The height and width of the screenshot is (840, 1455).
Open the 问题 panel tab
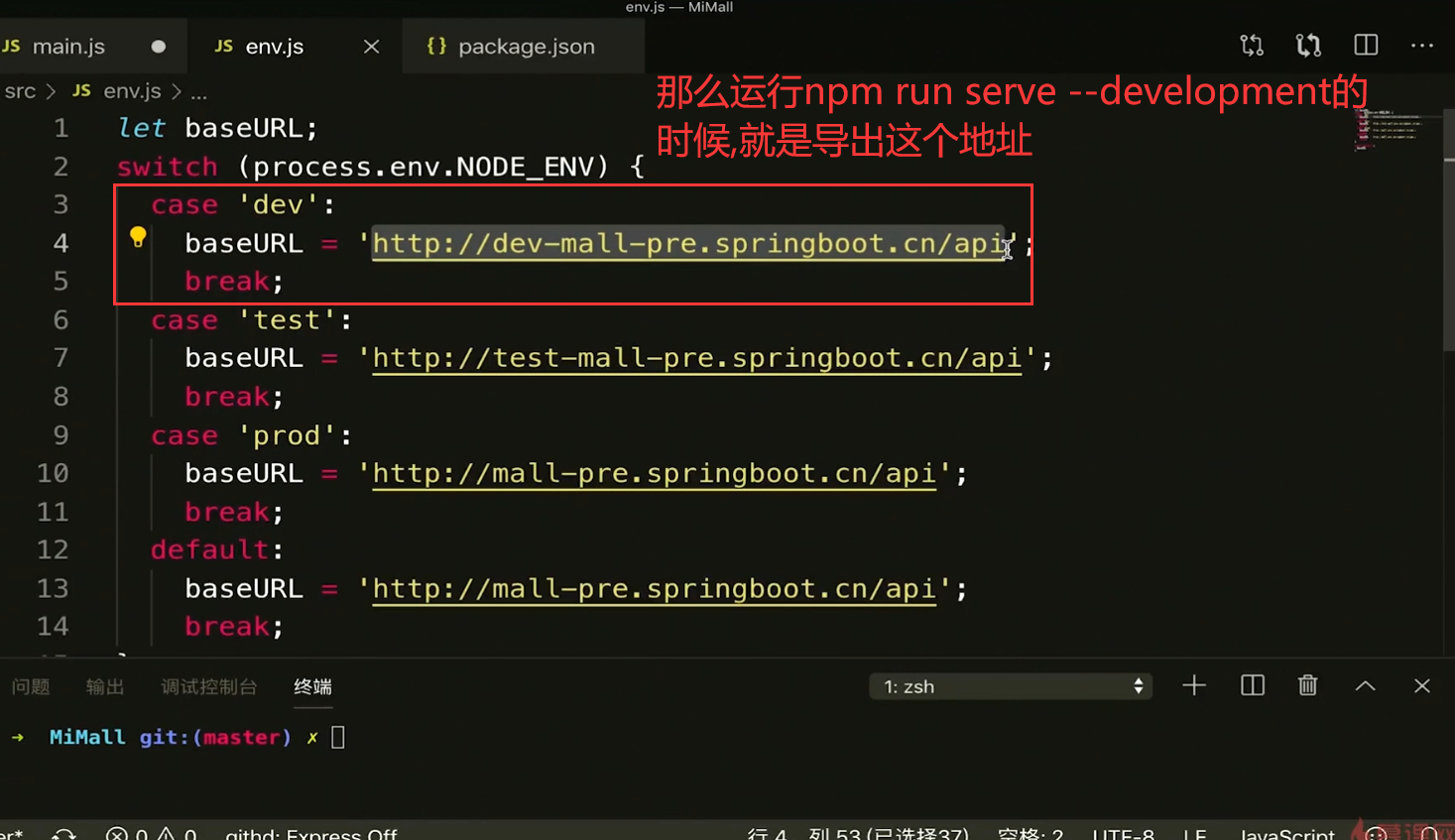pyautogui.click(x=31, y=686)
